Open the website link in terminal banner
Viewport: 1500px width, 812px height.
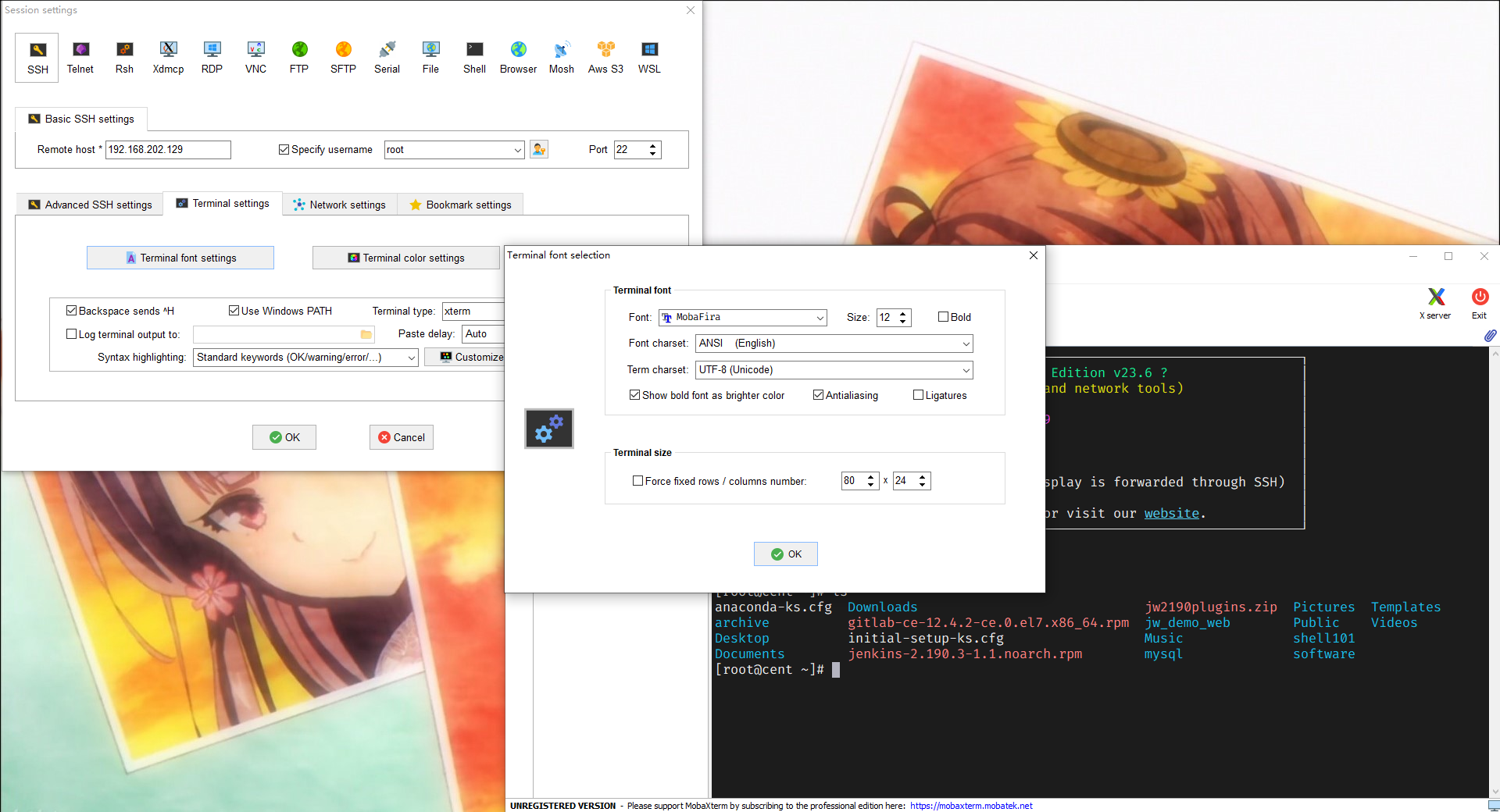pos(1172,514)
